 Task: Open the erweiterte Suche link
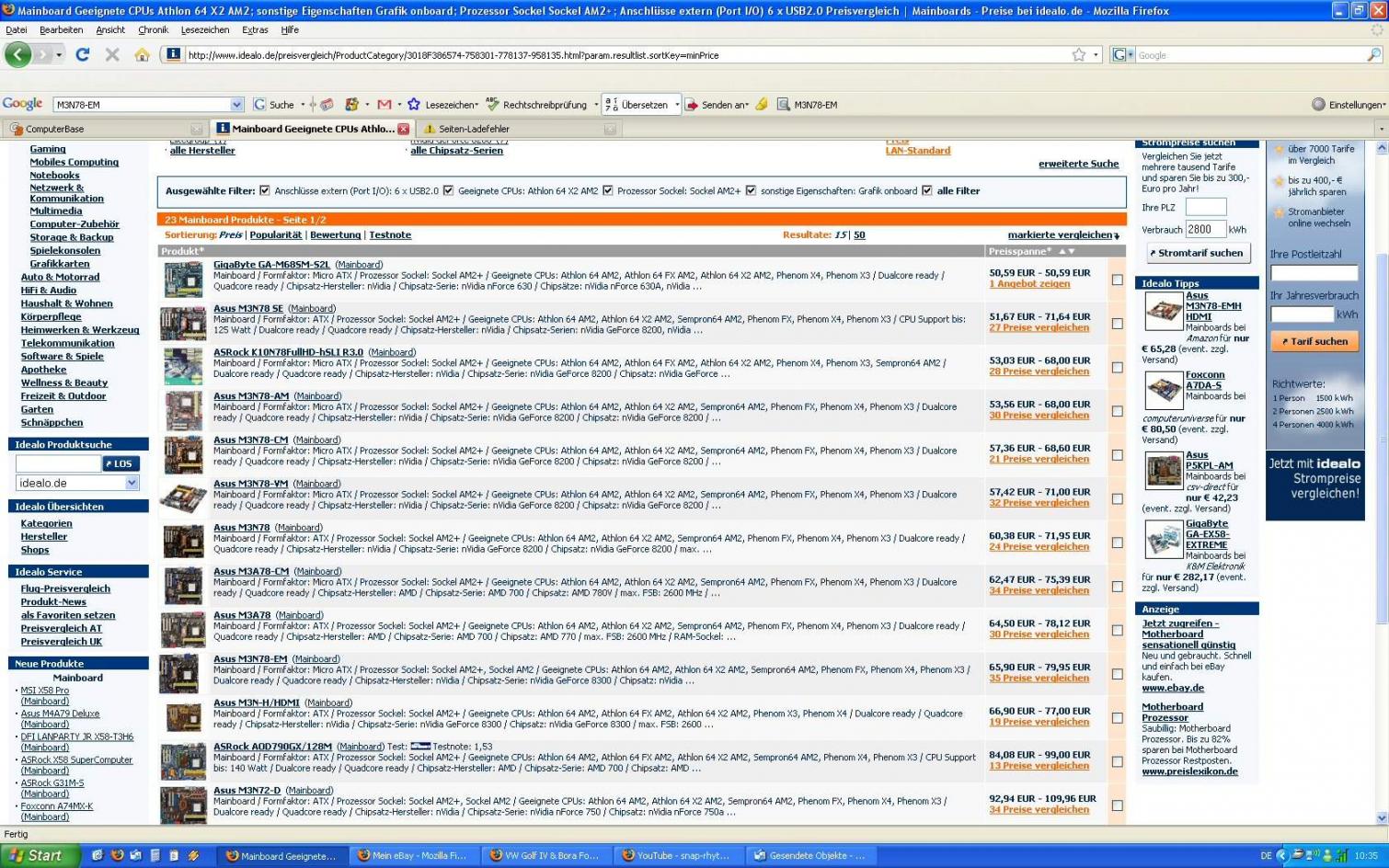point(1078,164)
